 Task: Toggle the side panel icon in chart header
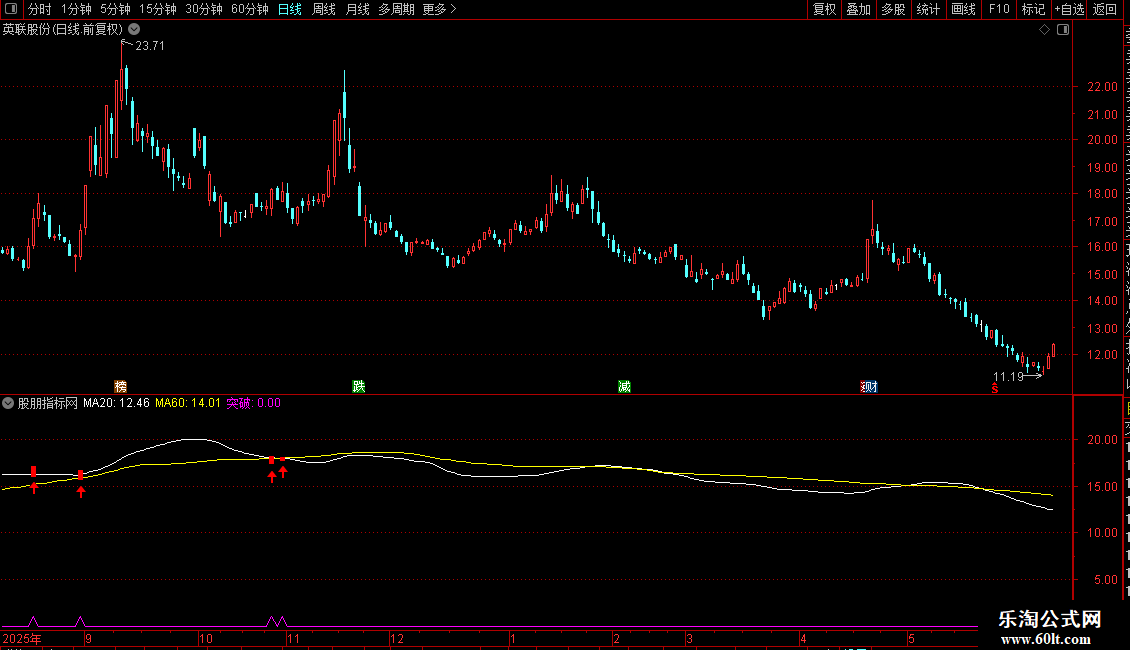tap(1063, 30)
